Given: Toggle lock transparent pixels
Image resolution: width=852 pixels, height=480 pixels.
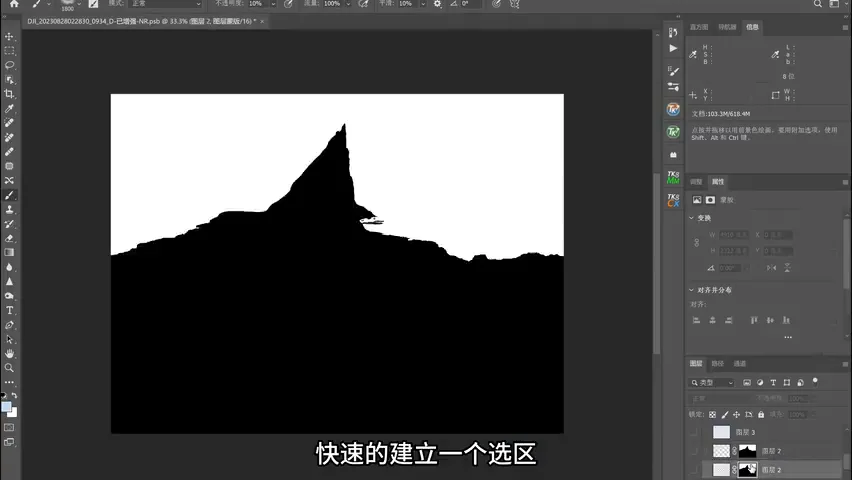Looking at the screenshot, I should [712, 415].
